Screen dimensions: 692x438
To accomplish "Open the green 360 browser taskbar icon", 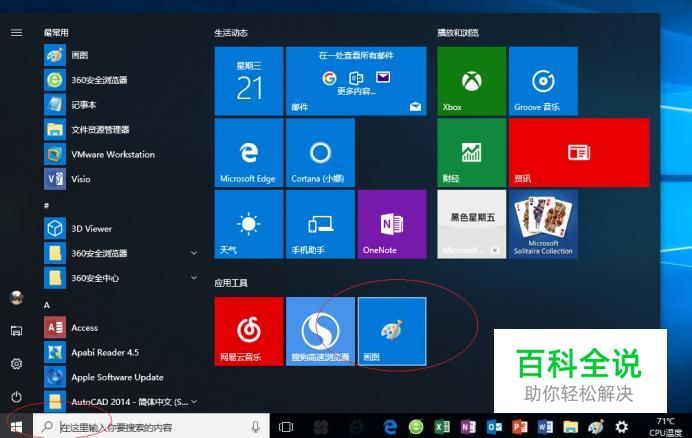I will 416,427.
